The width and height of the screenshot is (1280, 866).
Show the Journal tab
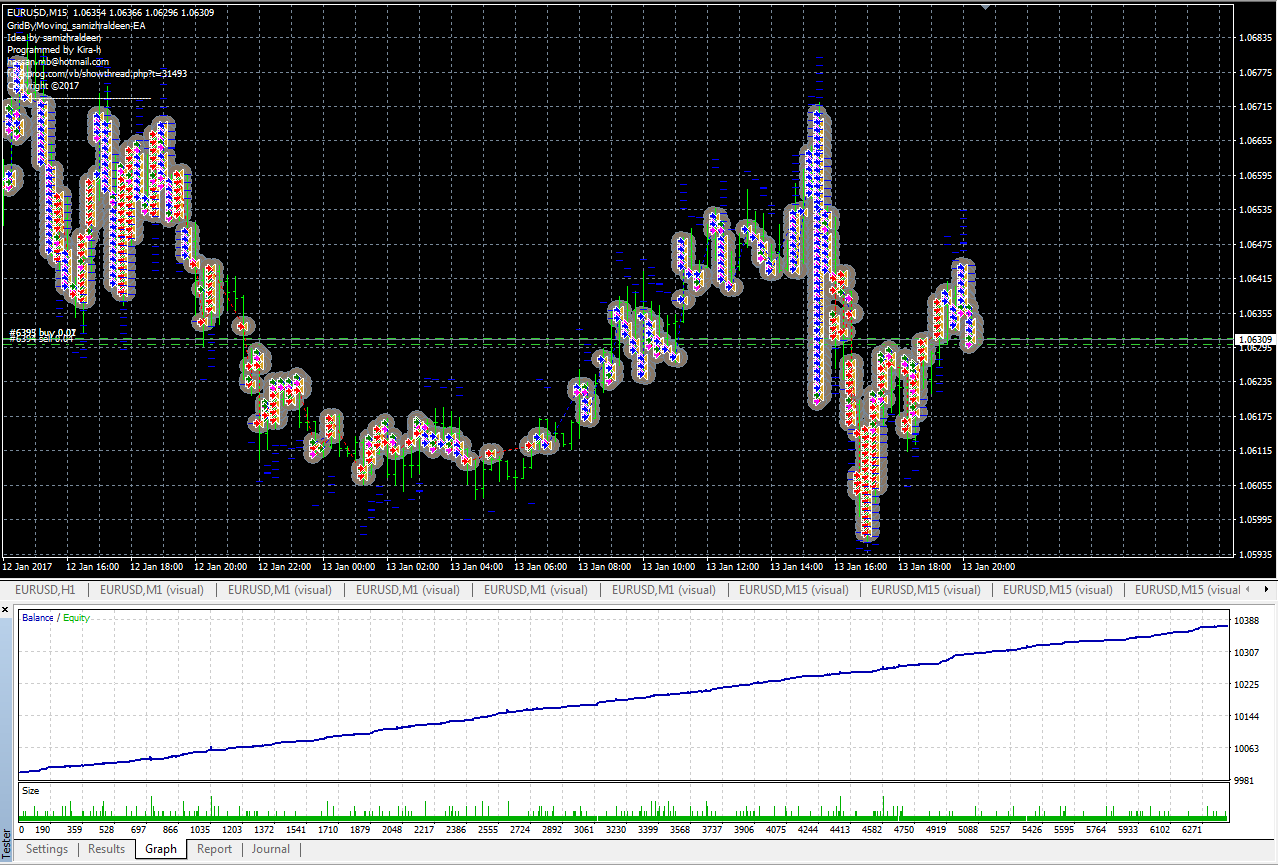pos(271,849)
